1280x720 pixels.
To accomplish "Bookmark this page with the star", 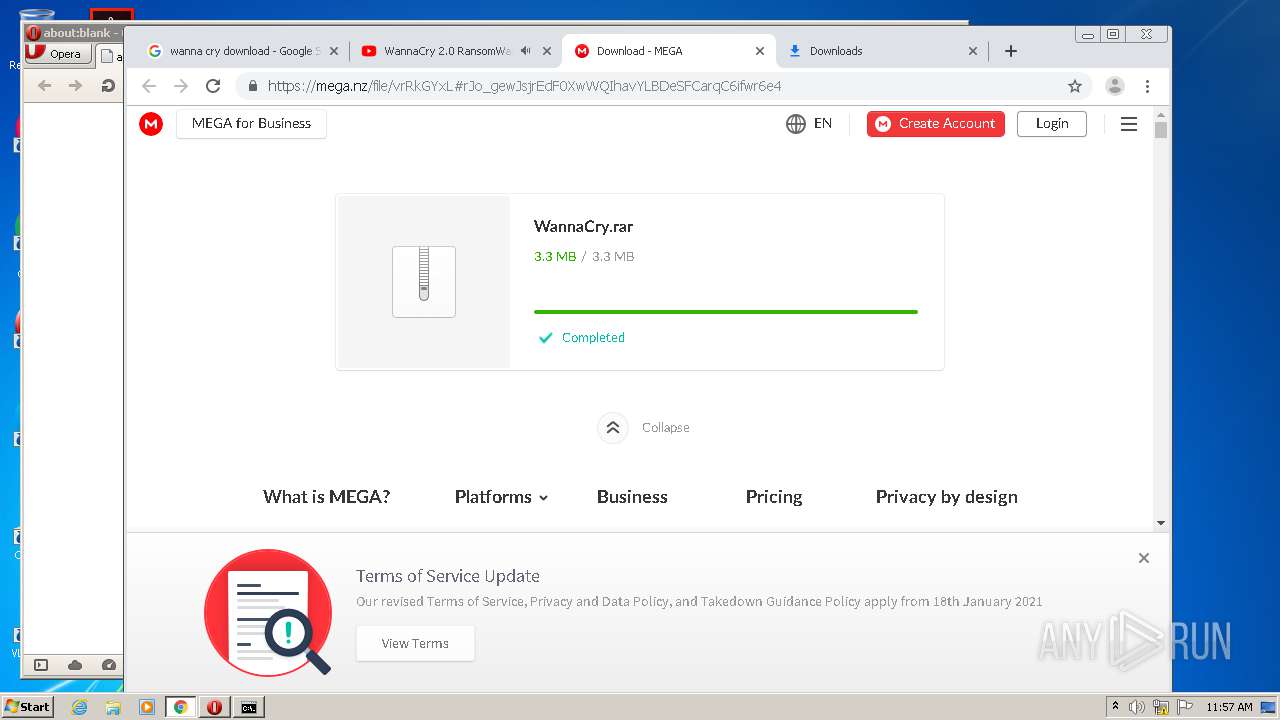I will pyautogui.click(x=1075, y=86).
